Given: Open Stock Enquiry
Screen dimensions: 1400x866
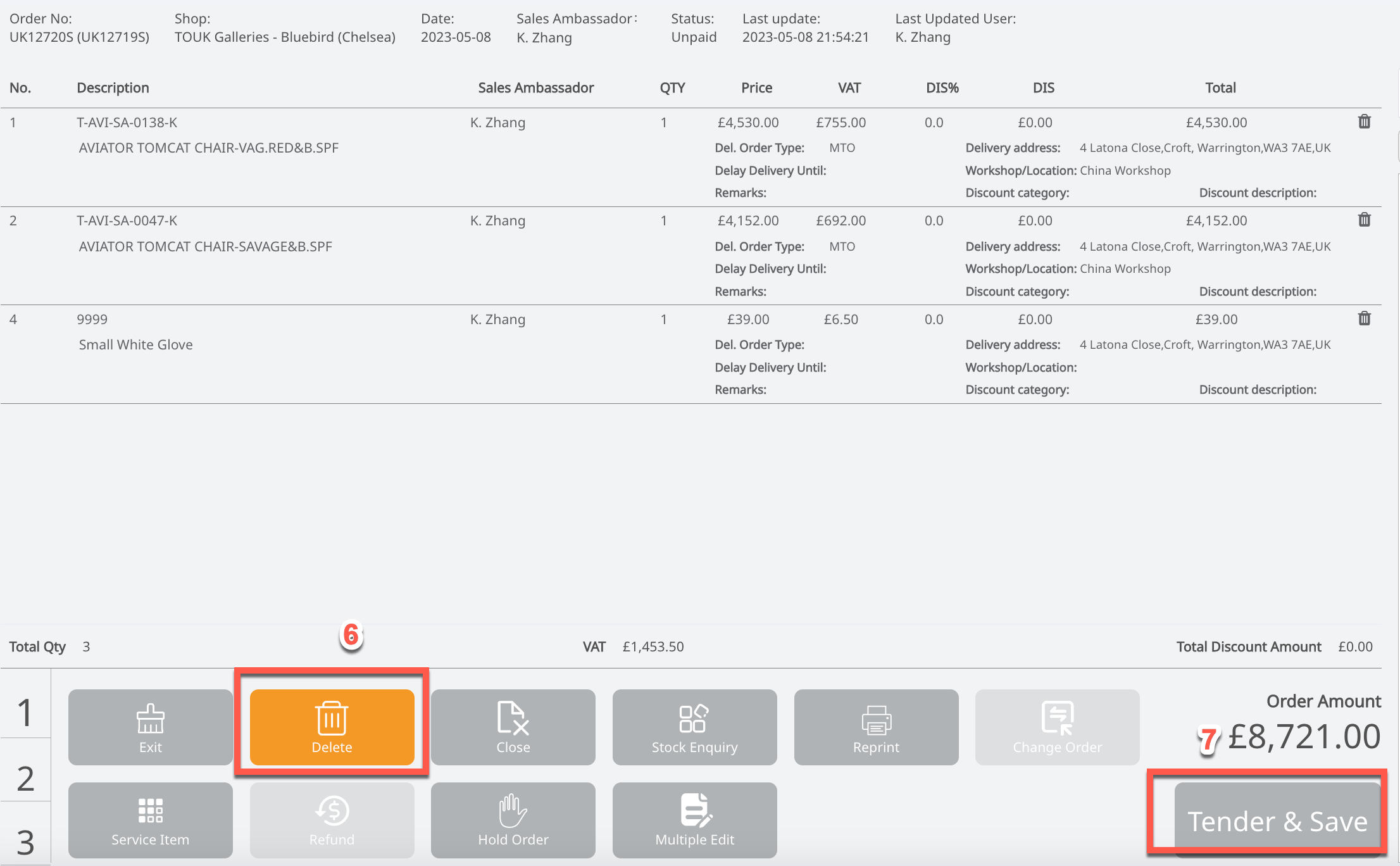Looking at the screenshot, I should [x=694, y=727].
